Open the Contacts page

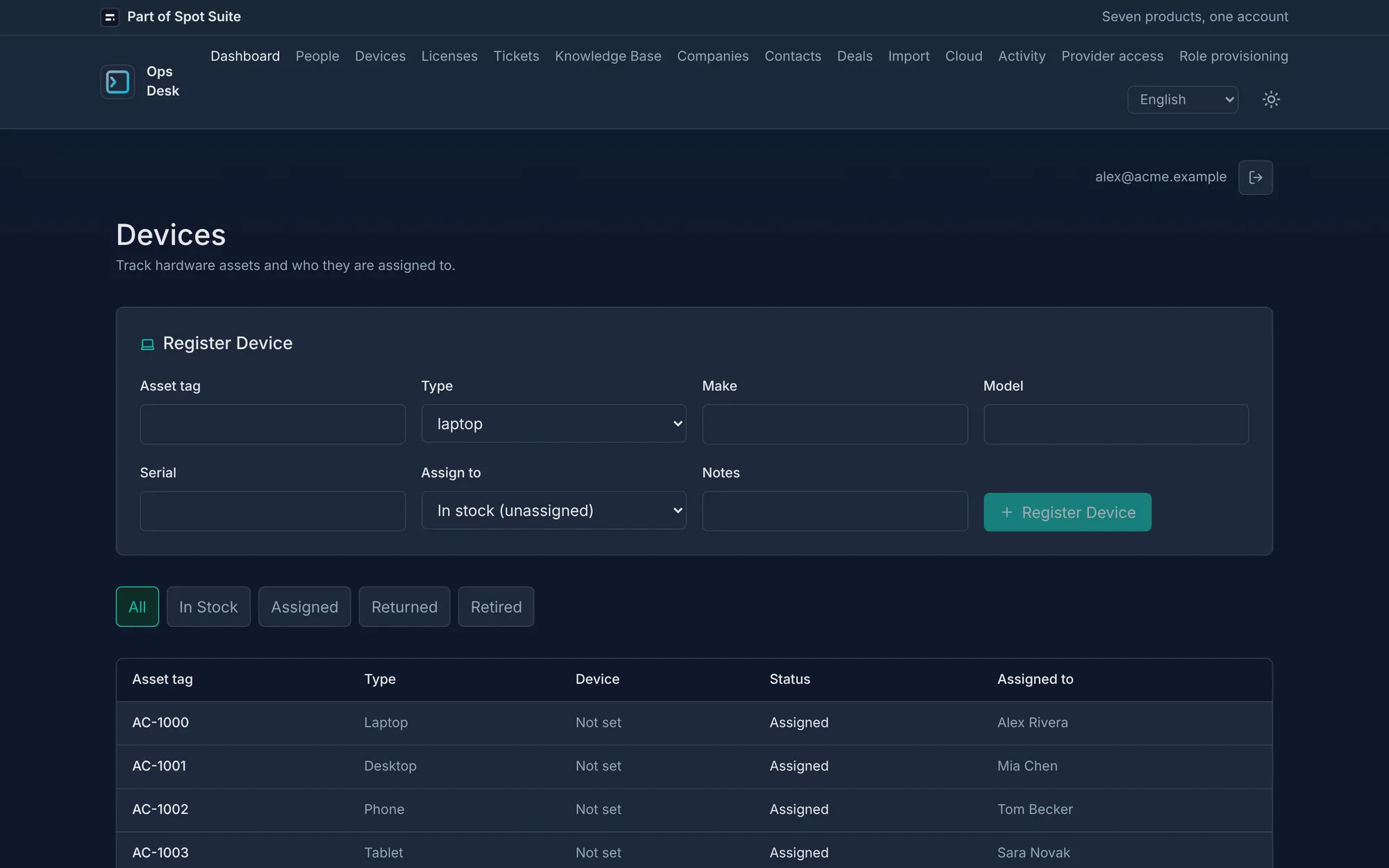click(792, 56)
